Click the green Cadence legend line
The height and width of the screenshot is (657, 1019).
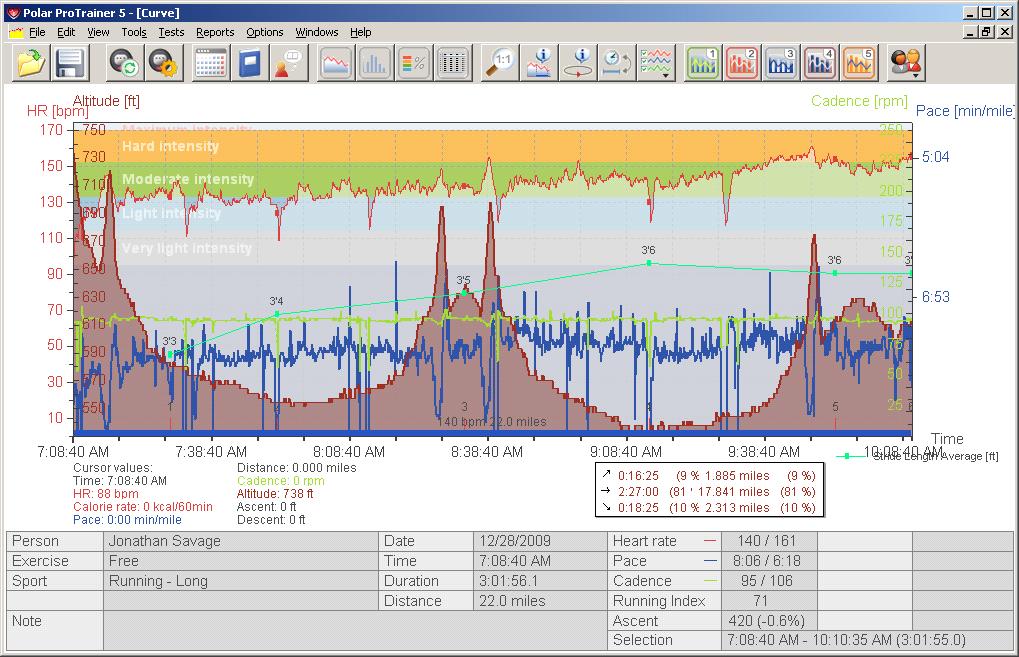(710, 581)
